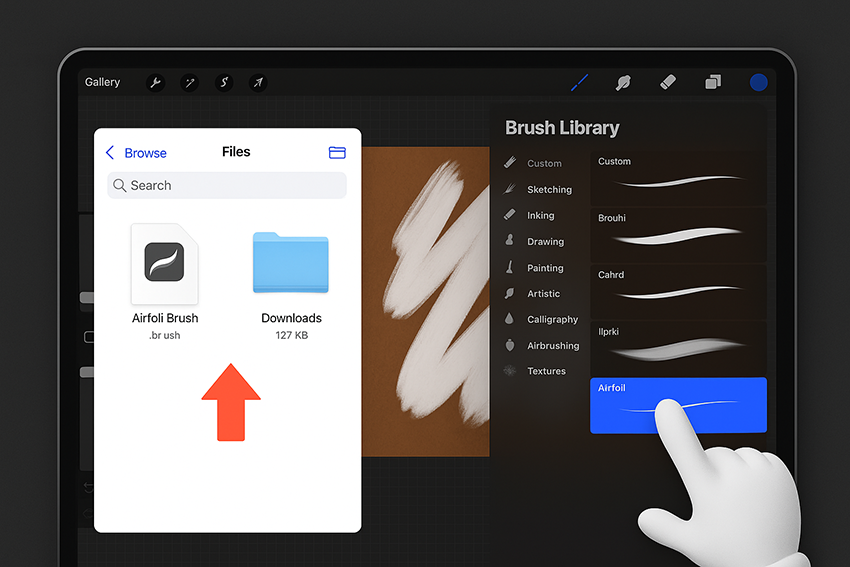
Task: Focus the Files Search field
Action: (x=227, y=185)
